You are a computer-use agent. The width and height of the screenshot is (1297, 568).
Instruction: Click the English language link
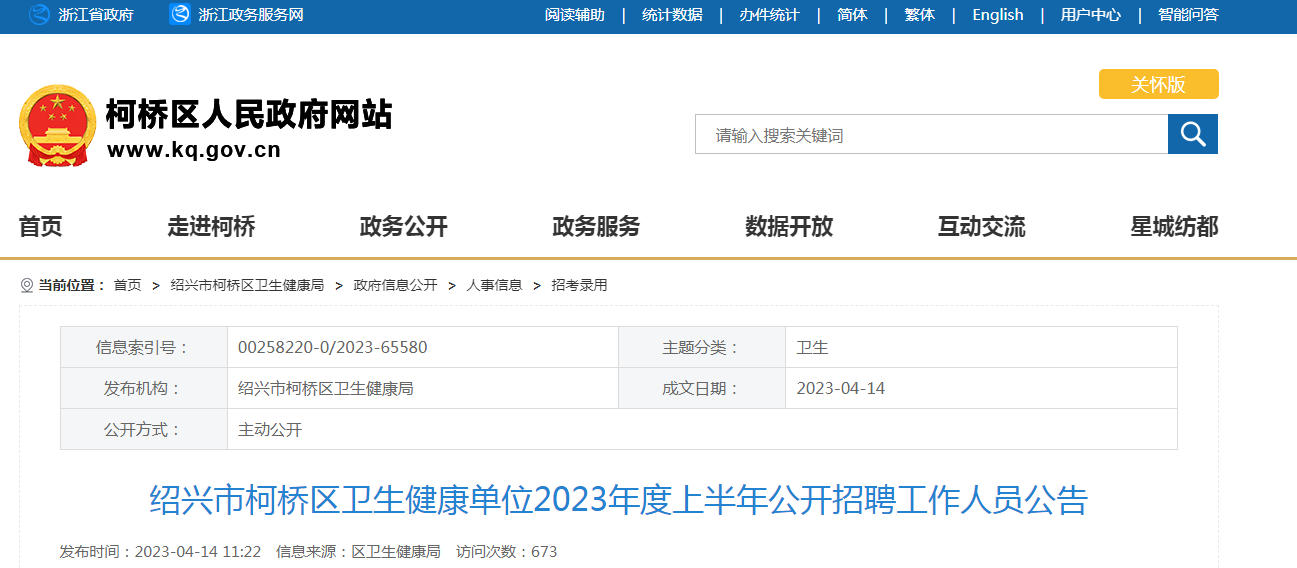tap(997, 15)
